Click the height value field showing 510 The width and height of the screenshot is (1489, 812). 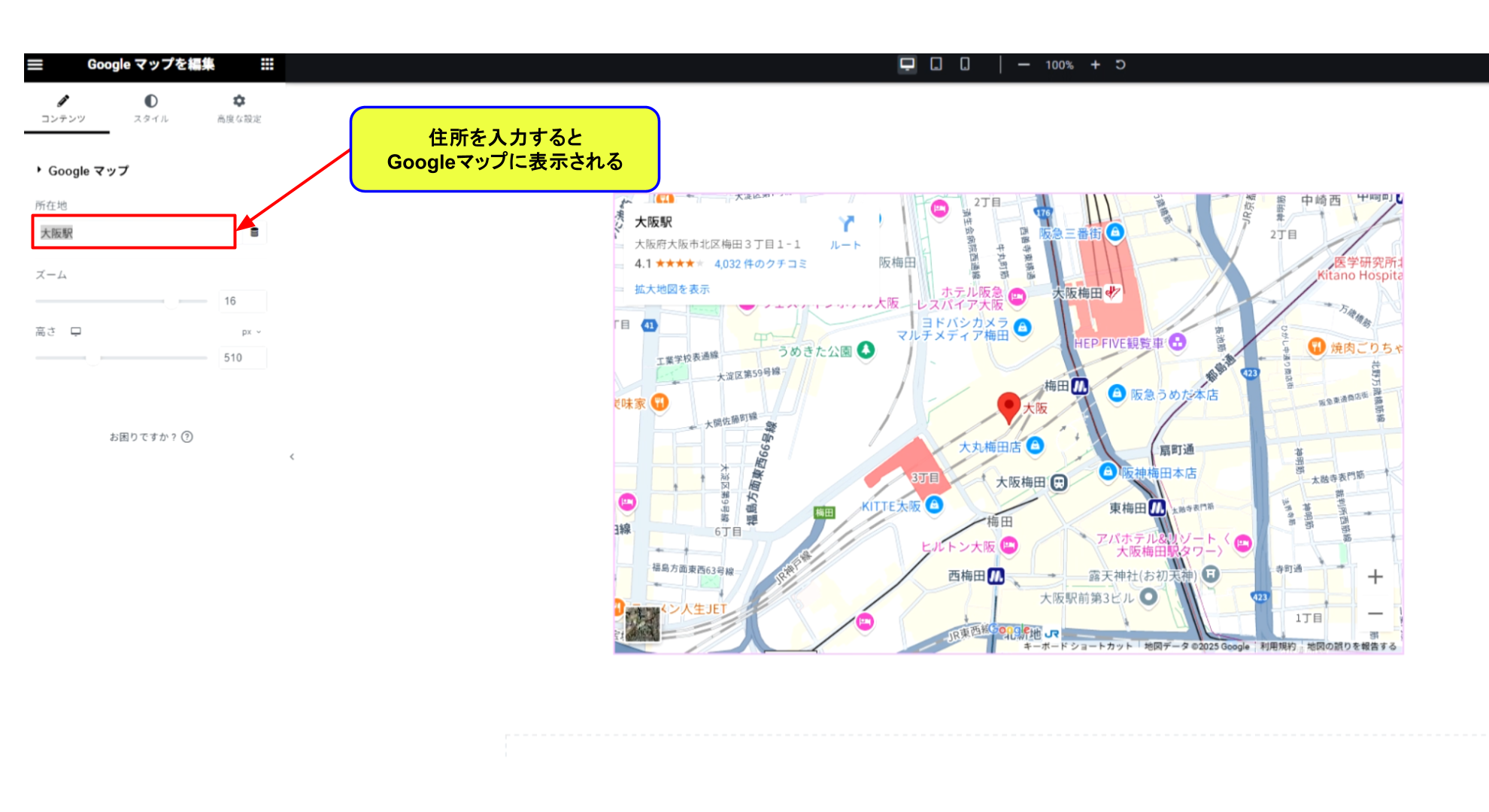pos(242,358)
